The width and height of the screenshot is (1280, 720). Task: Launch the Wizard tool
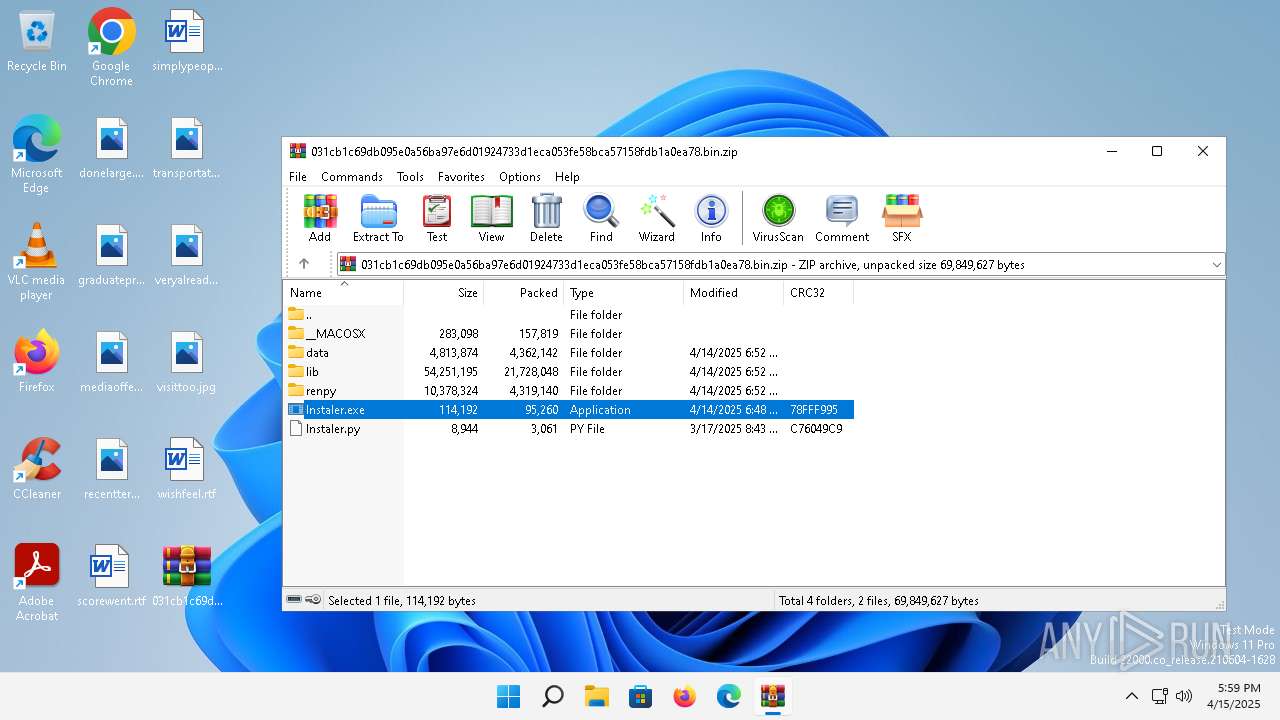tap(657, 218)
